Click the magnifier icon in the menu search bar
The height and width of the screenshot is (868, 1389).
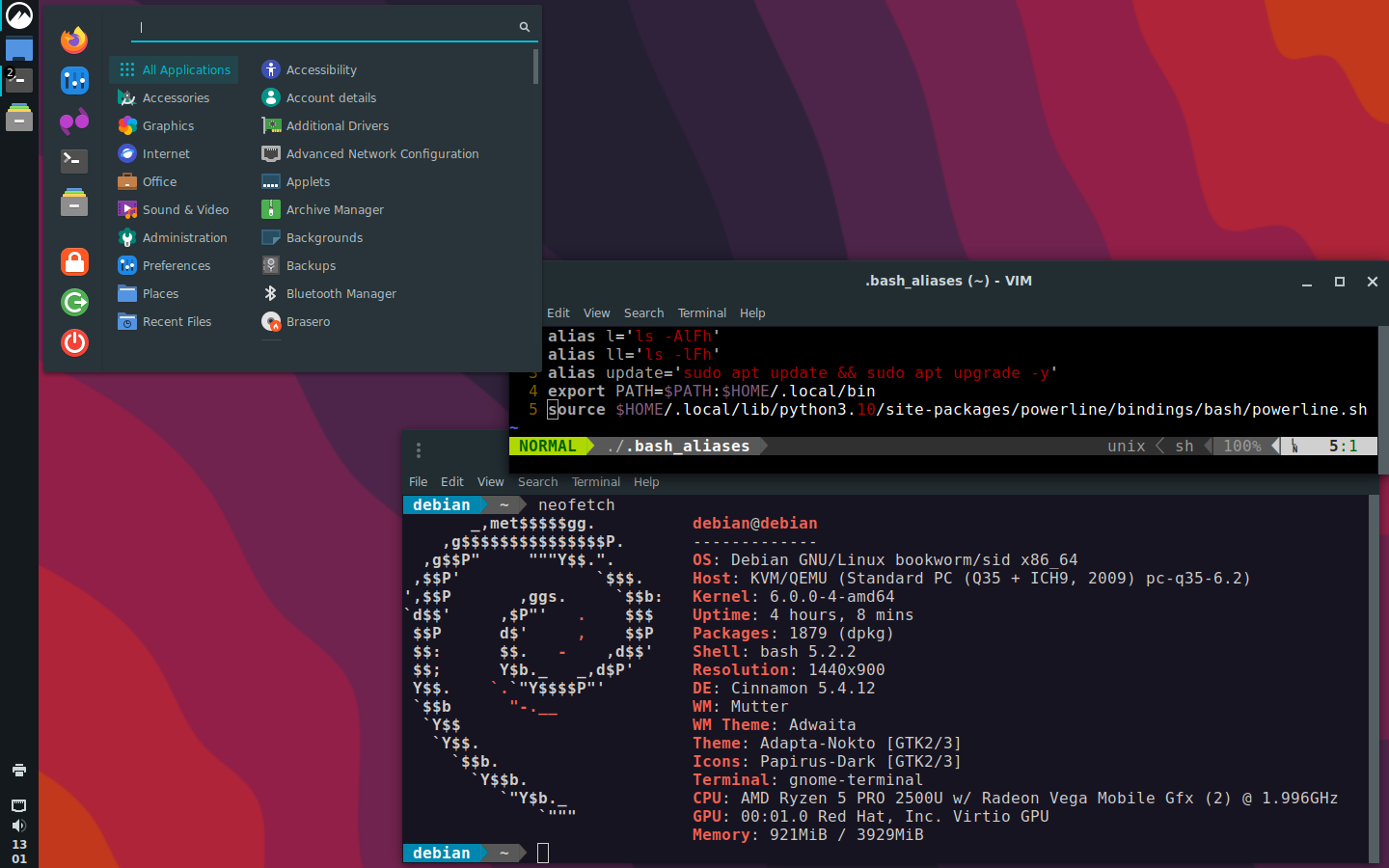click(x=525, y=27)
